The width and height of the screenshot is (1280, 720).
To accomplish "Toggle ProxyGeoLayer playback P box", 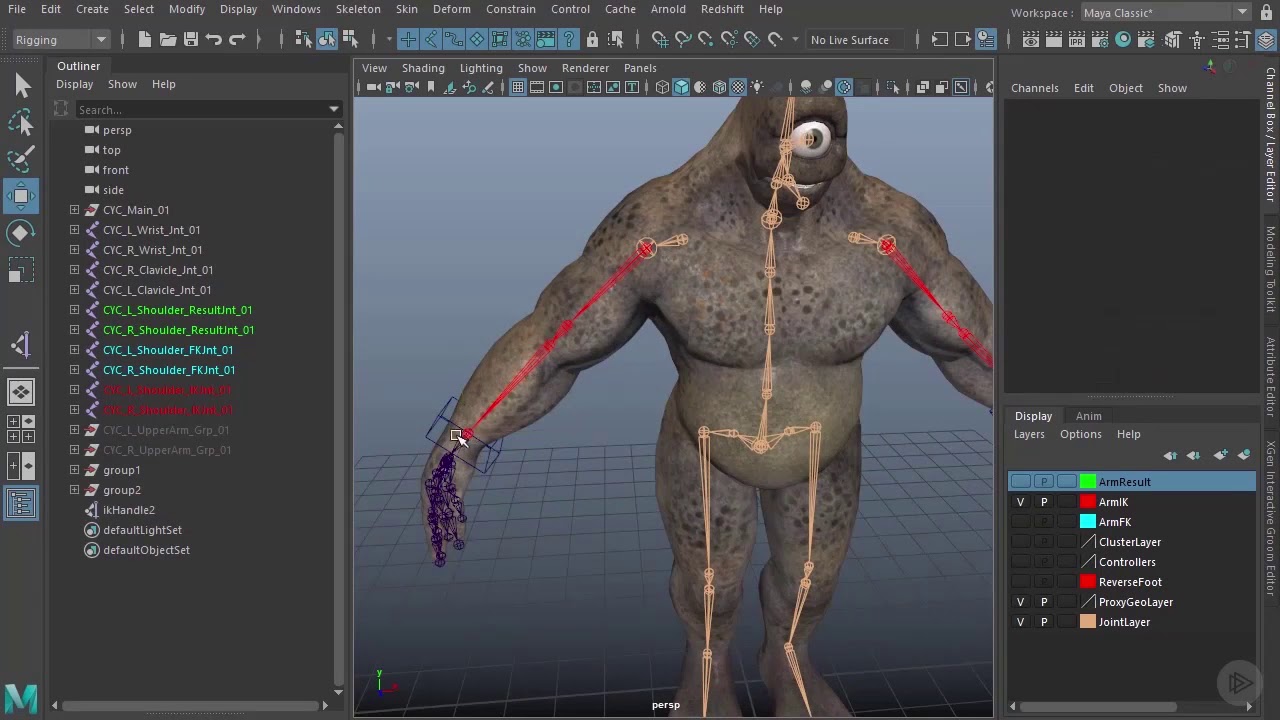I will click(1044, 602).
